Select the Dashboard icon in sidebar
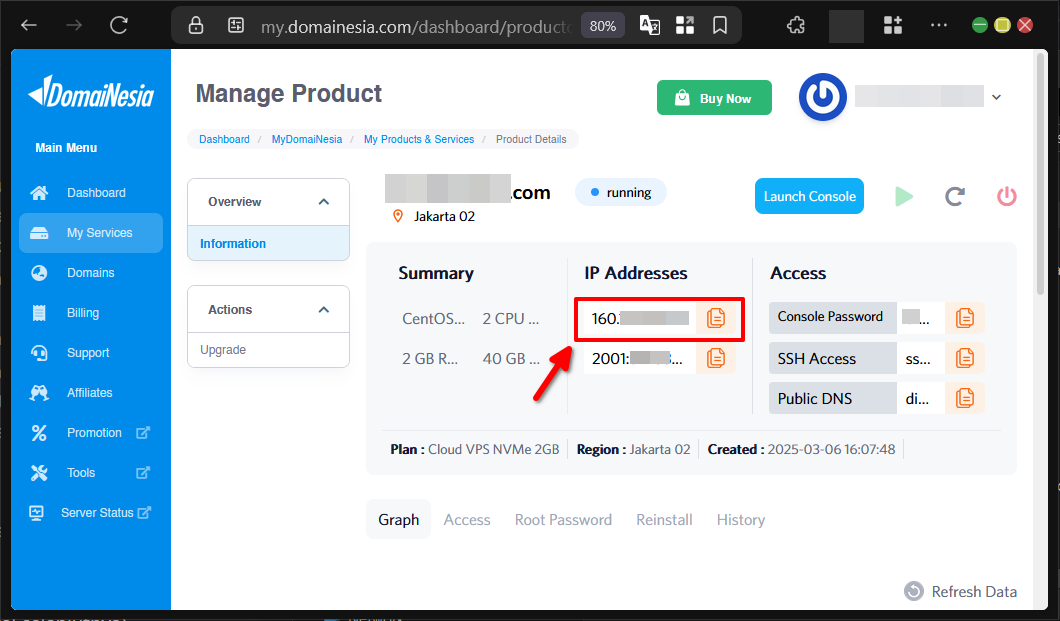Screen dimensions: 1060x621 (39, 192)
